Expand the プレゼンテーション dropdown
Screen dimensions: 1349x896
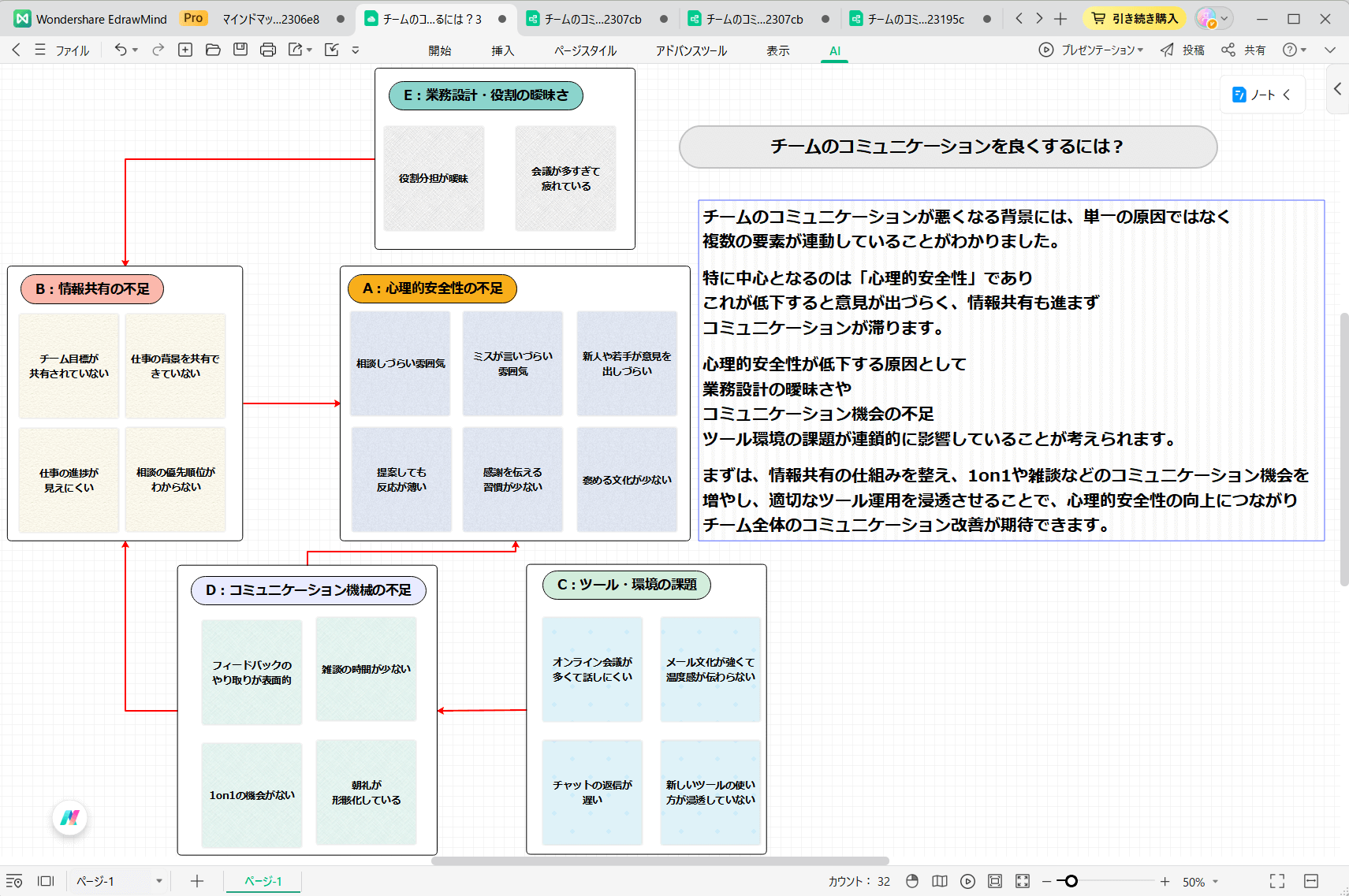[x=1140, y=50]
